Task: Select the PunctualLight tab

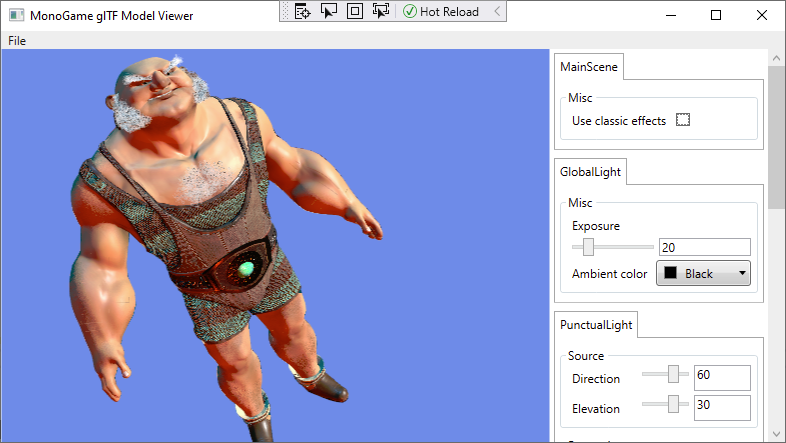Action: point(596,325)
